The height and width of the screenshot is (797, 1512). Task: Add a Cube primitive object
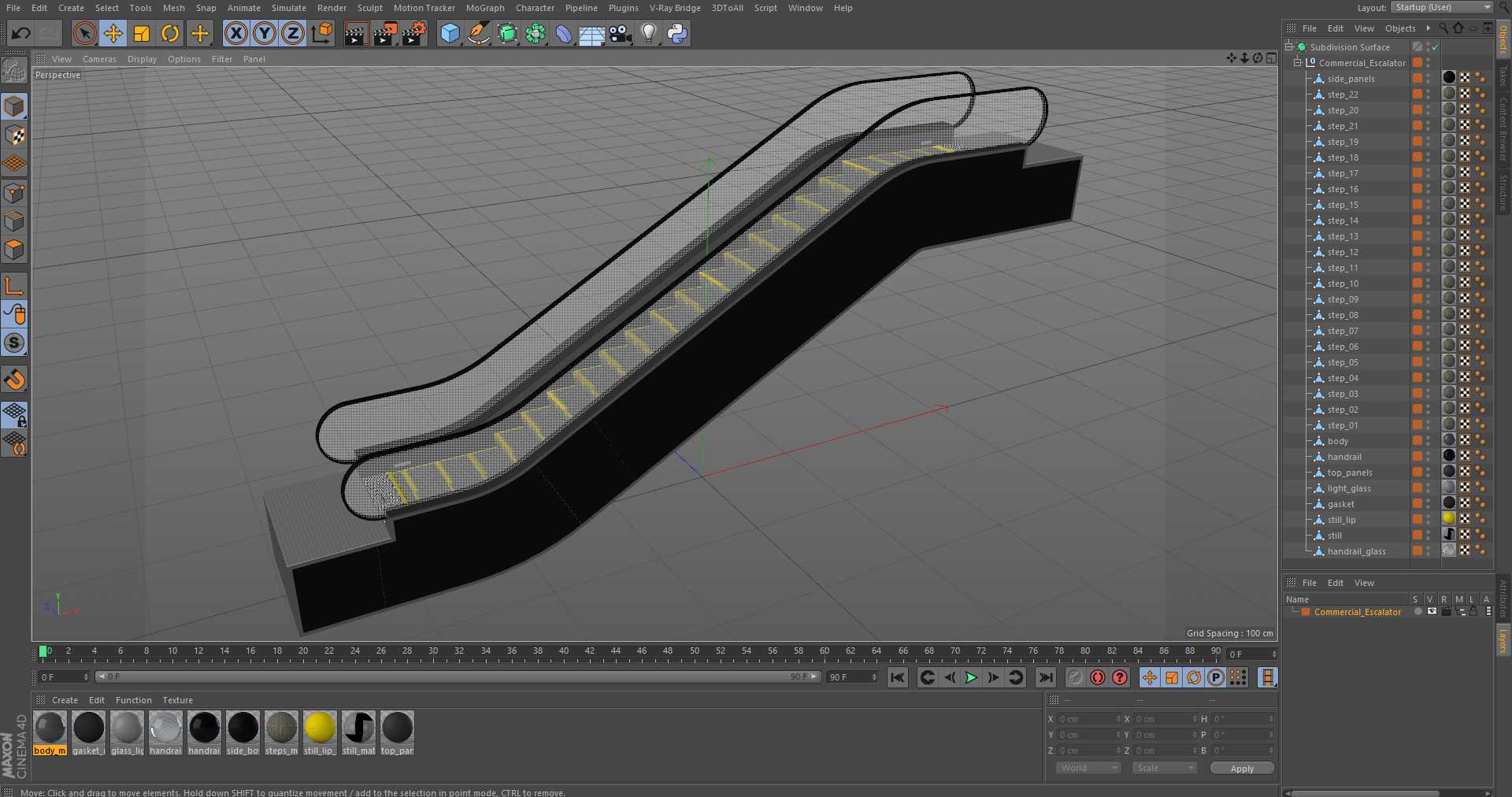[x=450, y=33]
